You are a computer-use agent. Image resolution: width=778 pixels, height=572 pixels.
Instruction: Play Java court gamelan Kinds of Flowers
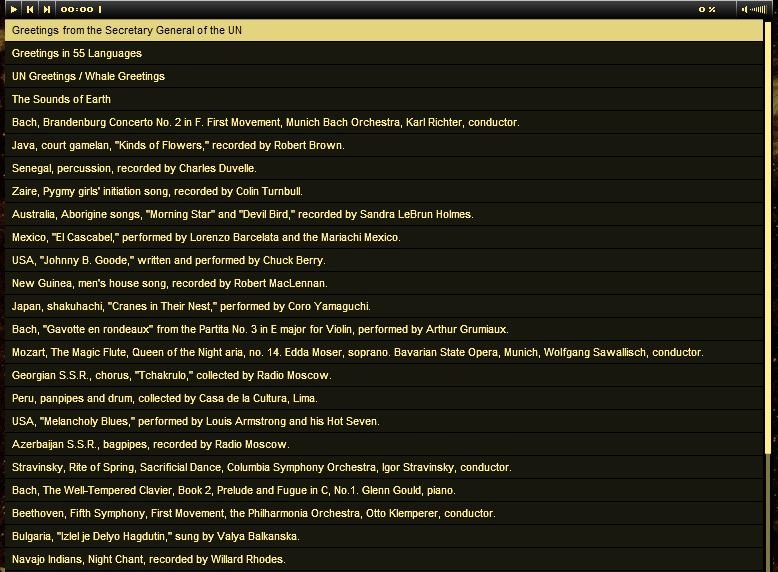pos(384,145)
